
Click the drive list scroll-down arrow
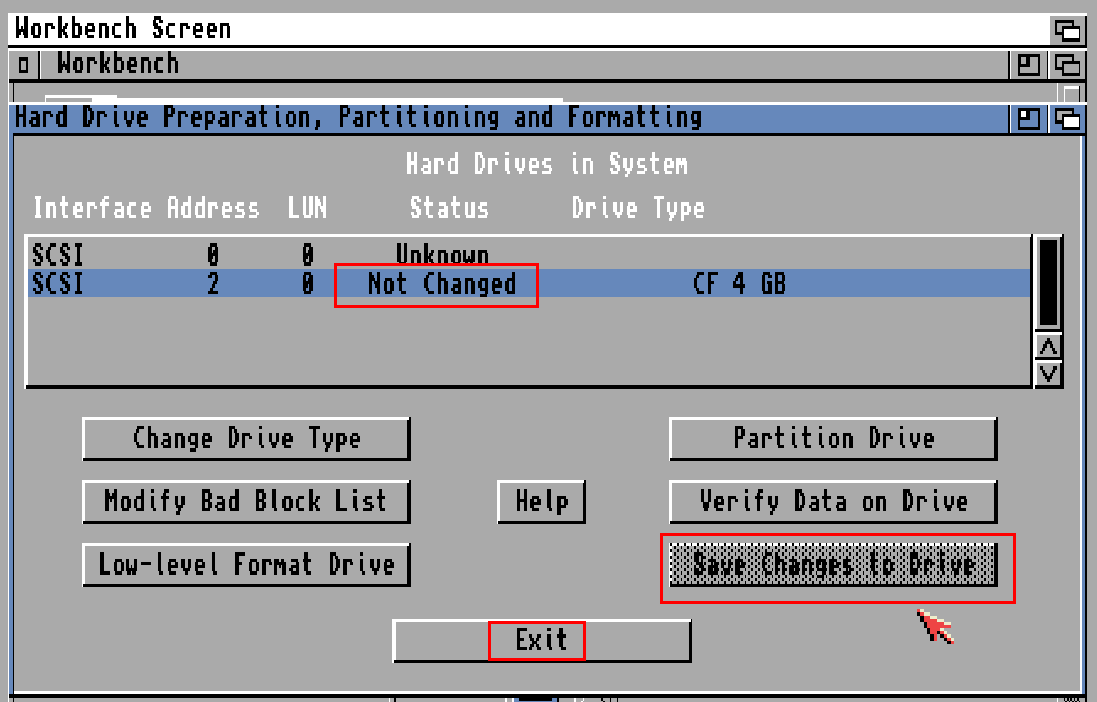1048,373
